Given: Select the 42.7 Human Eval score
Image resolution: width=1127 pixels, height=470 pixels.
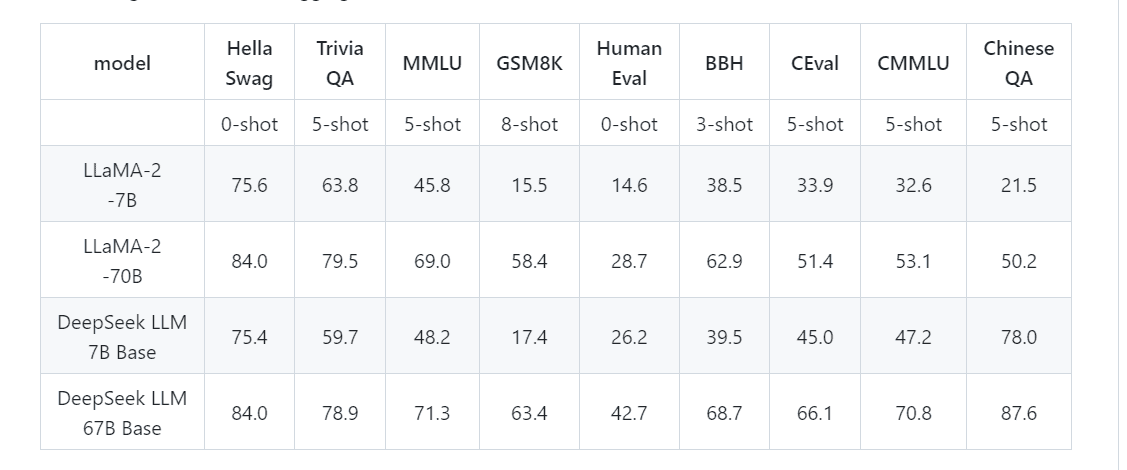Looking at the screenshot, I should pos(629,413).
